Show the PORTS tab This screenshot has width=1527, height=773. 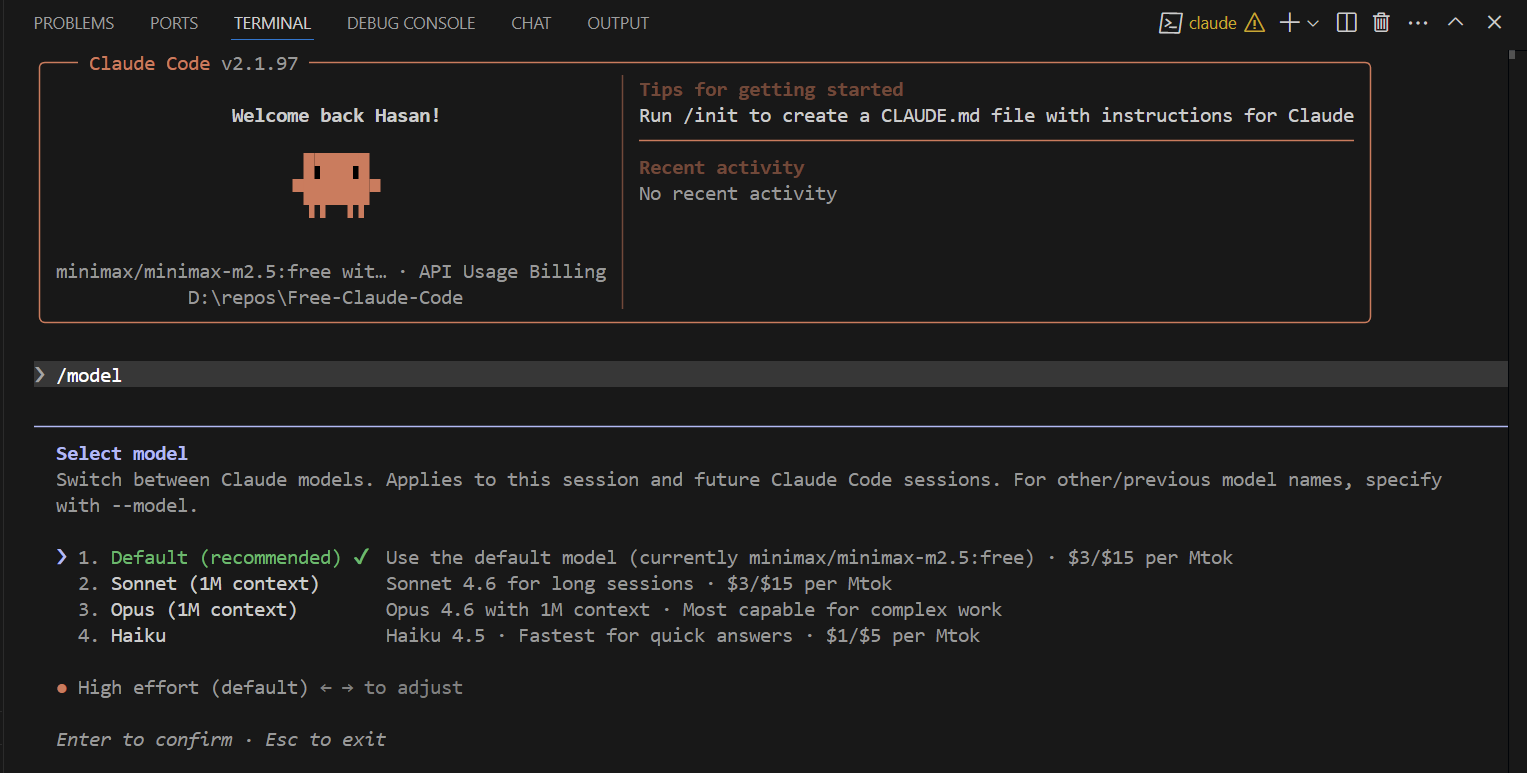pos(174,23)
